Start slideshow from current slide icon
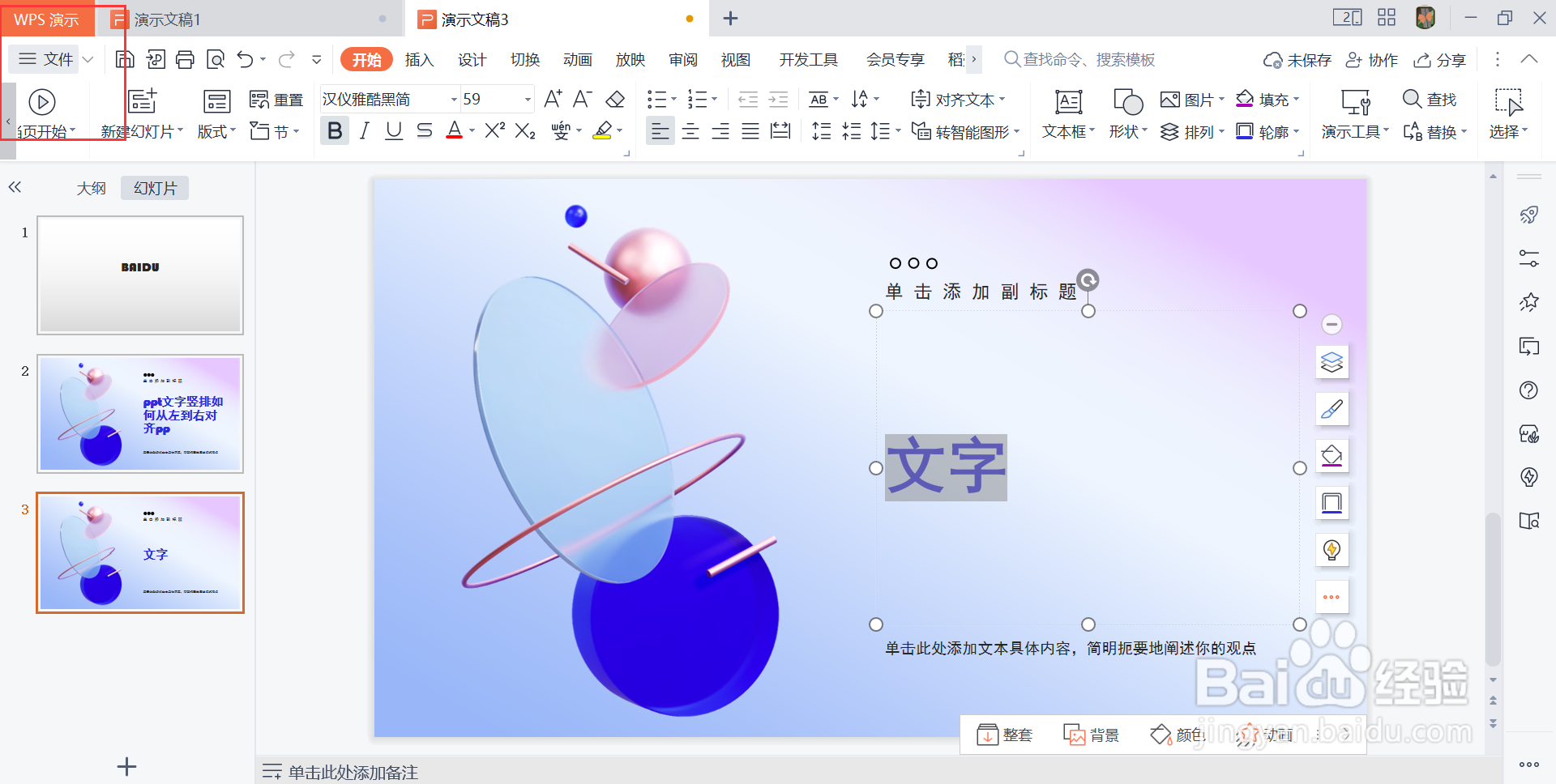This screenshot has width=1556, height=784. (x=42, y=102)
